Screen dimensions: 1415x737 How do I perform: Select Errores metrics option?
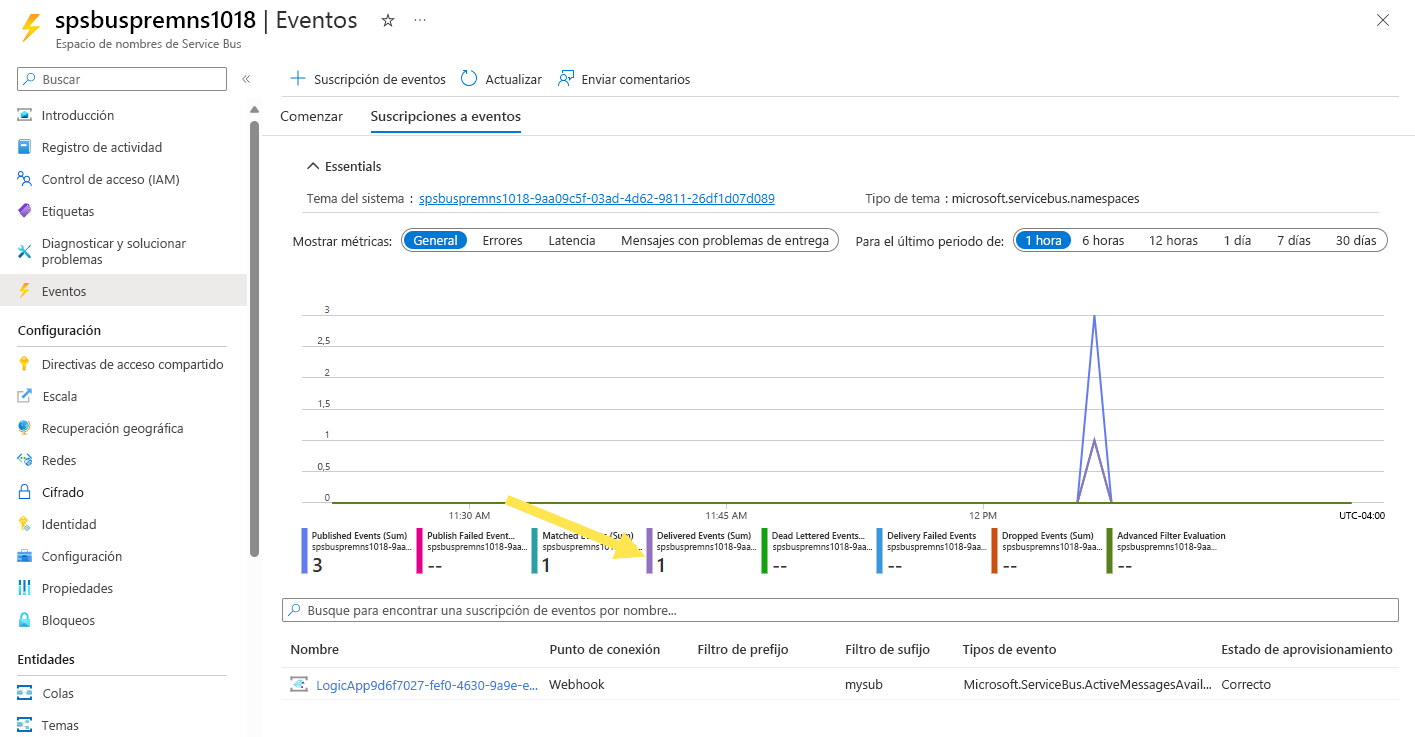[x=502, y=240]
